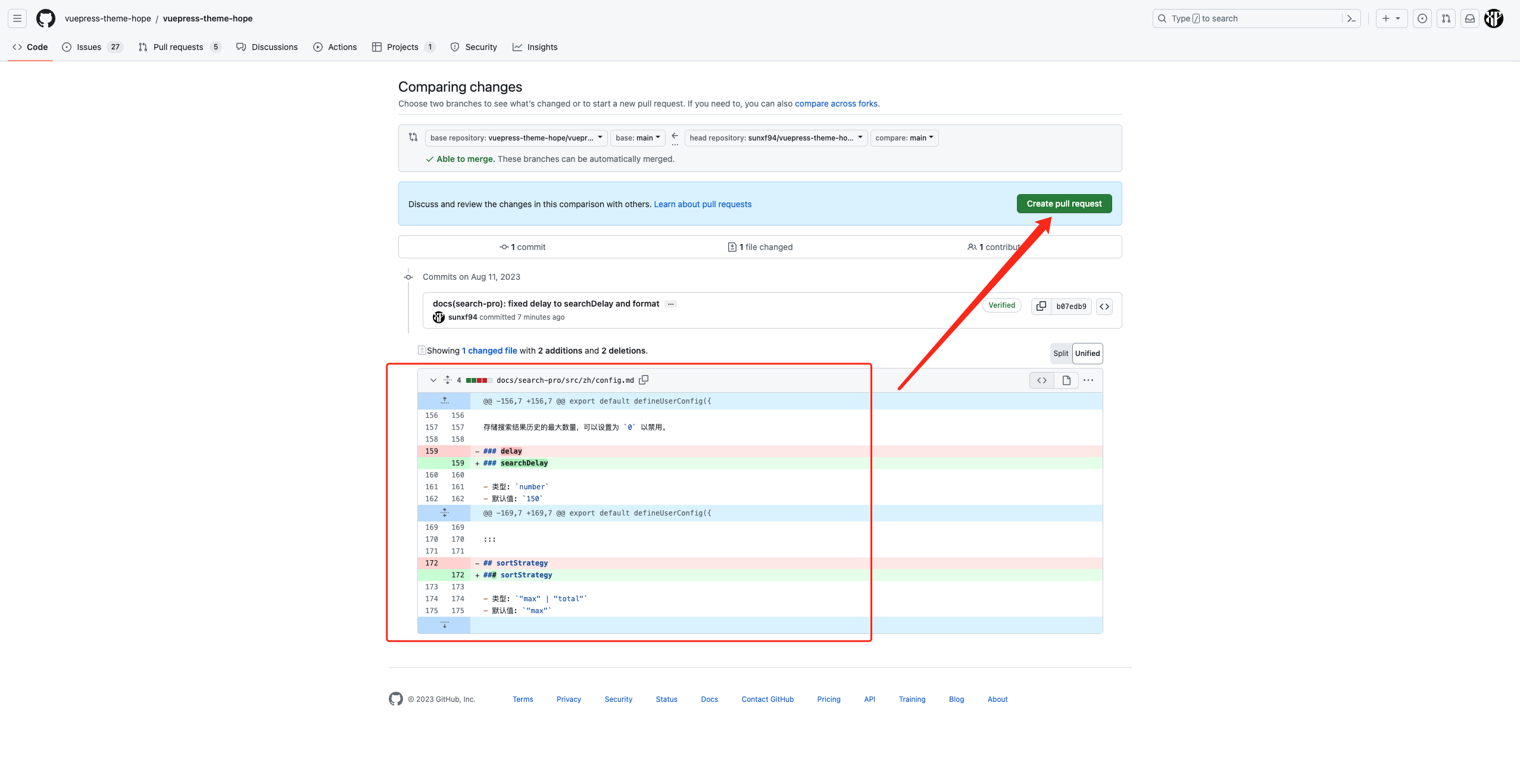1520x784 pixels.
Task: Expand commit message ellipsis button
Action: (671, 304)
